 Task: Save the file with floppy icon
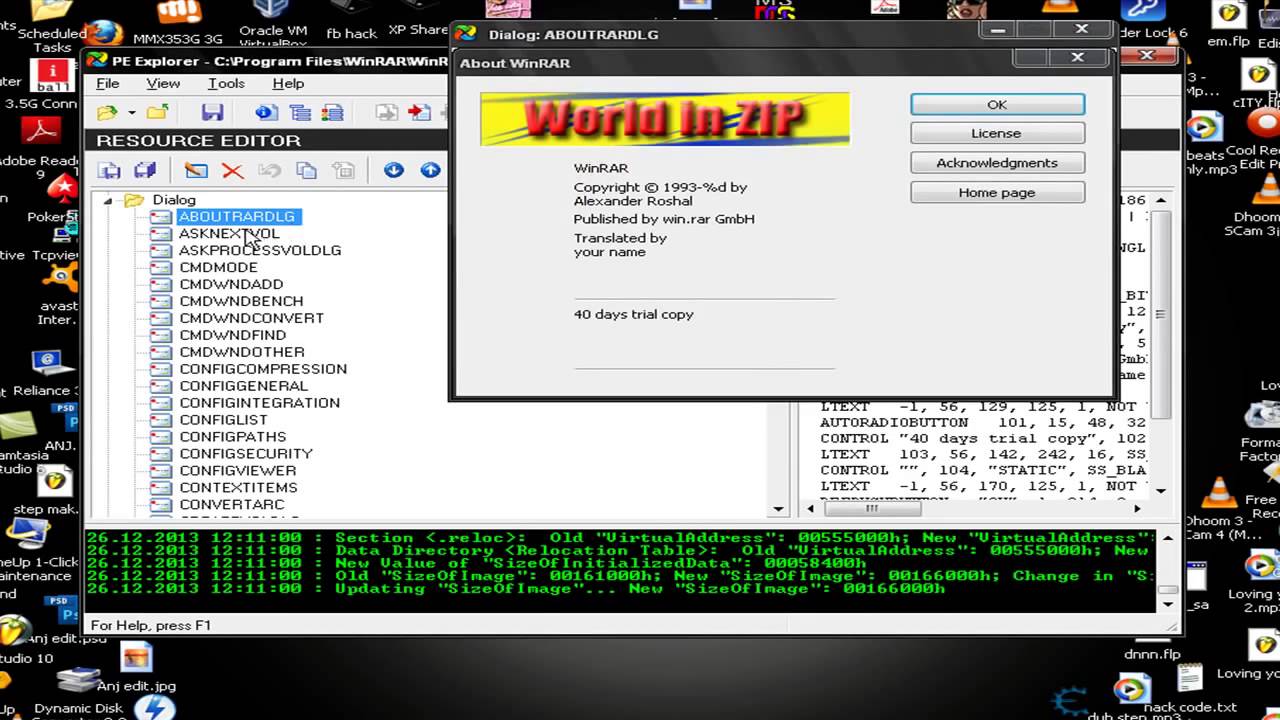[212, 113]
